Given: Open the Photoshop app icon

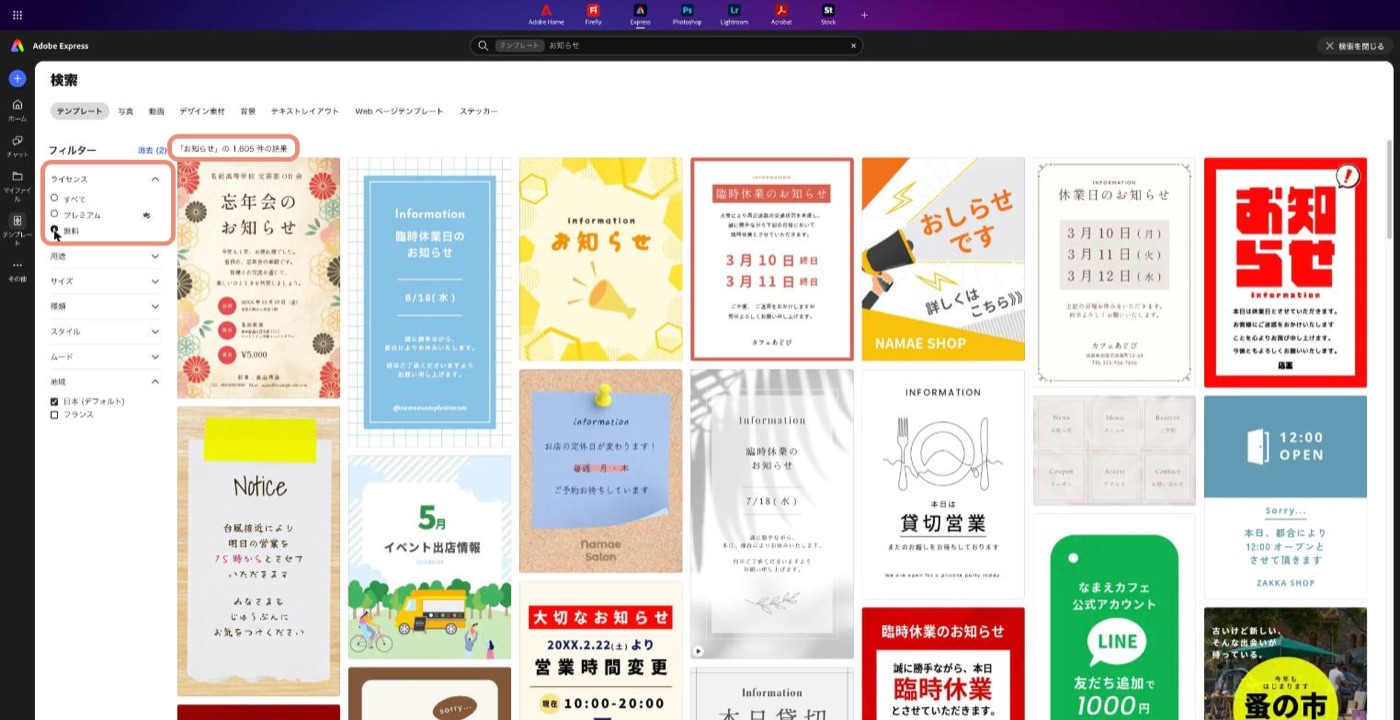Looking at the screenshot, I should pos(687,14).
